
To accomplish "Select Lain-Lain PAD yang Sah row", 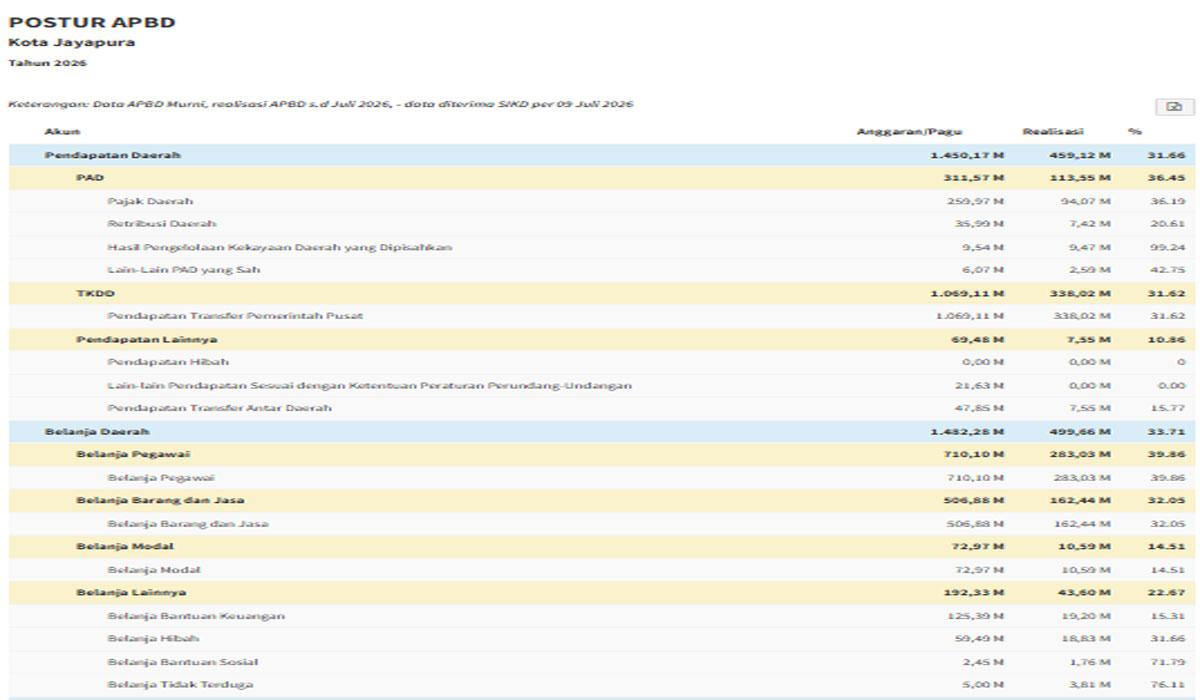I will point(602,270).
